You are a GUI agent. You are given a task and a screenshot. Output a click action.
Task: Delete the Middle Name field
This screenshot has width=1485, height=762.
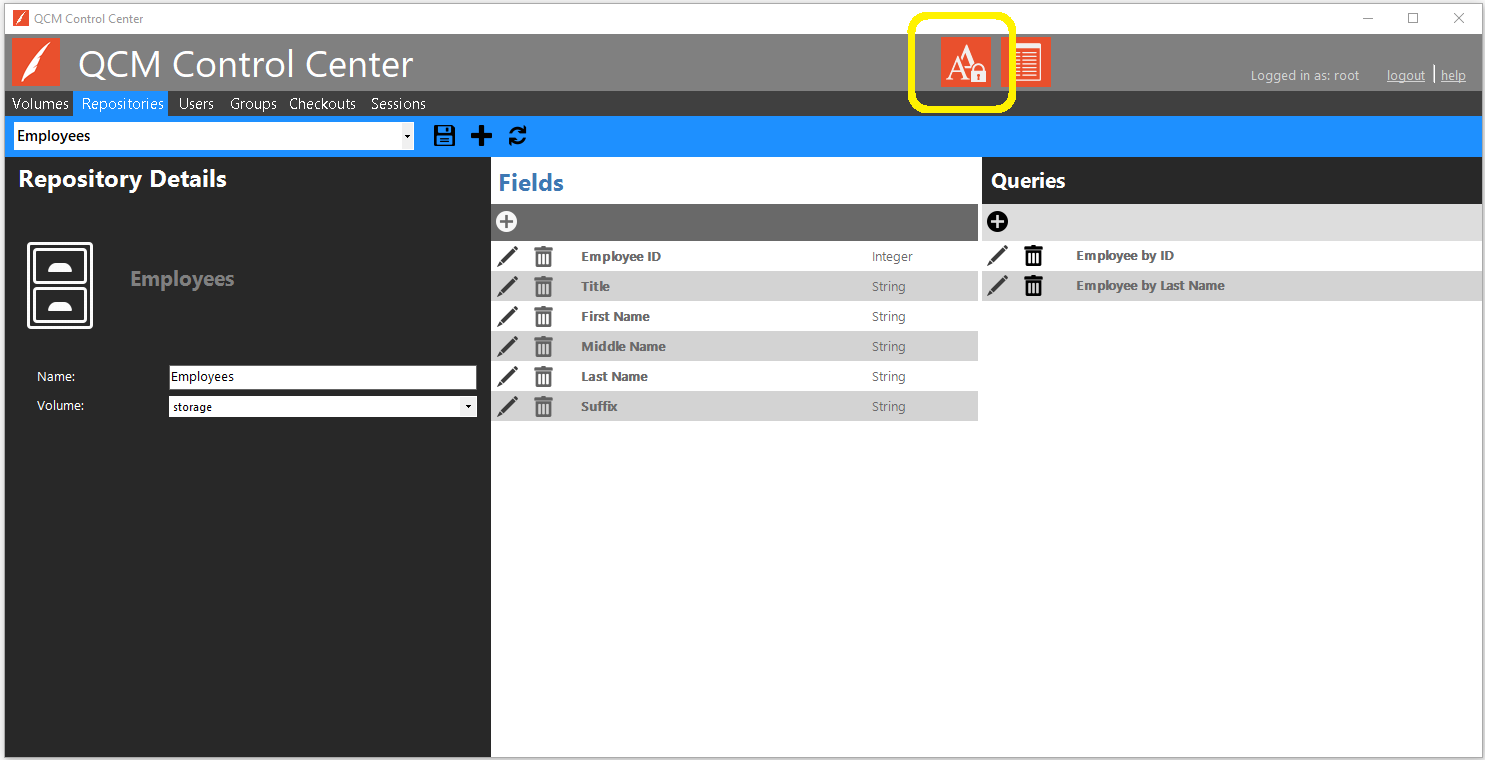(543, 347)
